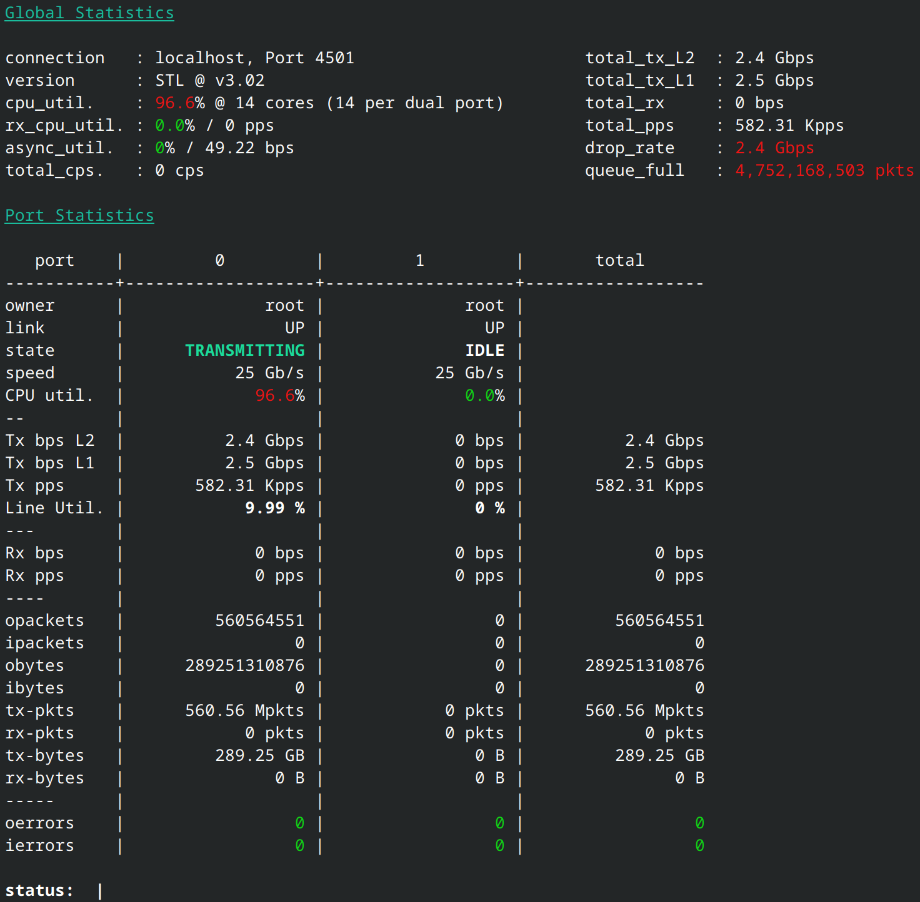
Task: Click the port 1 column header
Action: click(x=420, y=261)
